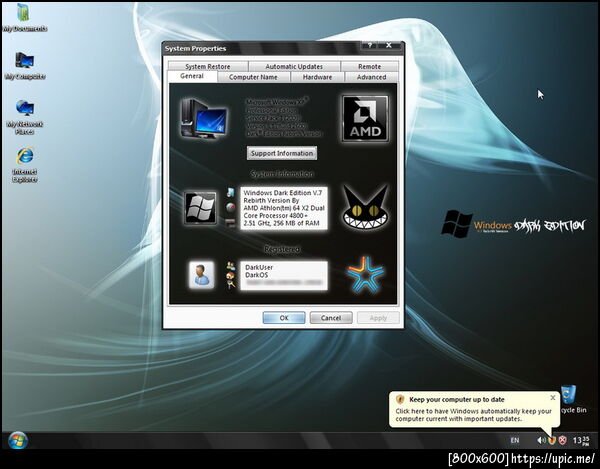Click the DarkOS text
Viewport: 600px width, 469px height.
point(256,275)
